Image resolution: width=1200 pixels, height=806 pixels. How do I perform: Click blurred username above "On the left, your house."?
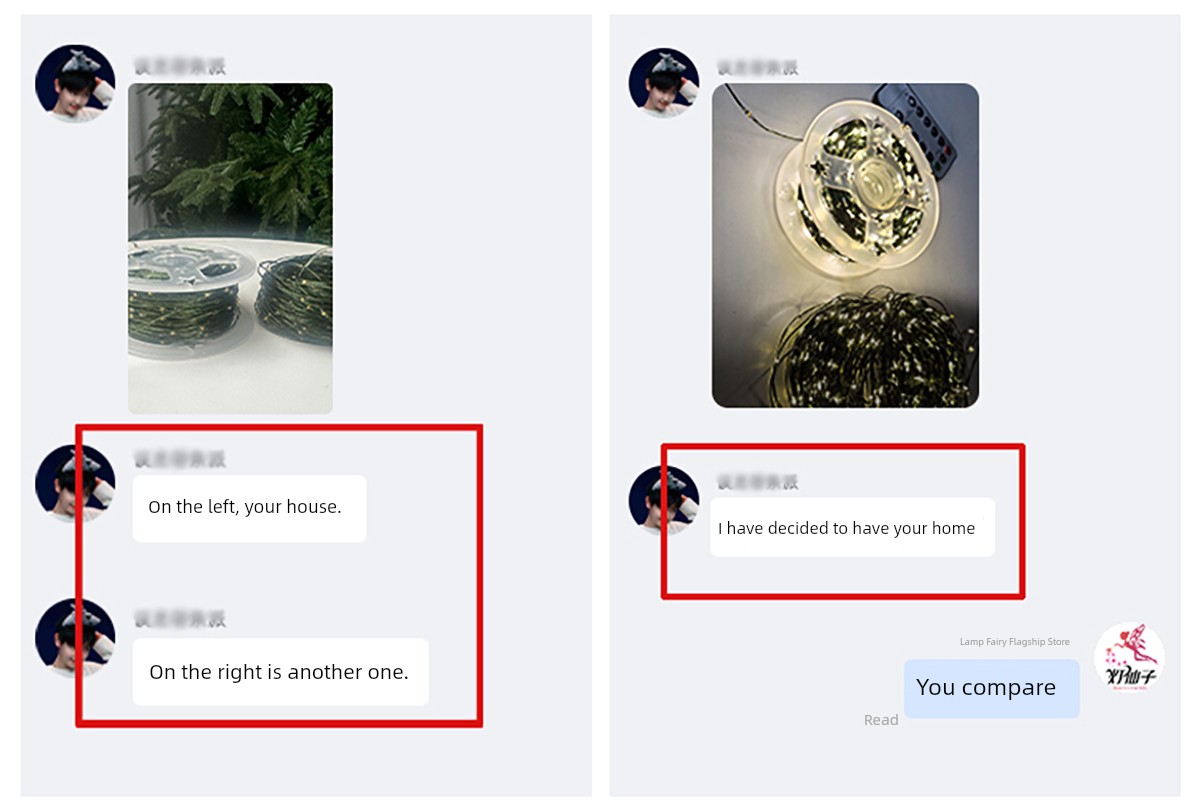pyautogui.click(x=180, y=459)
